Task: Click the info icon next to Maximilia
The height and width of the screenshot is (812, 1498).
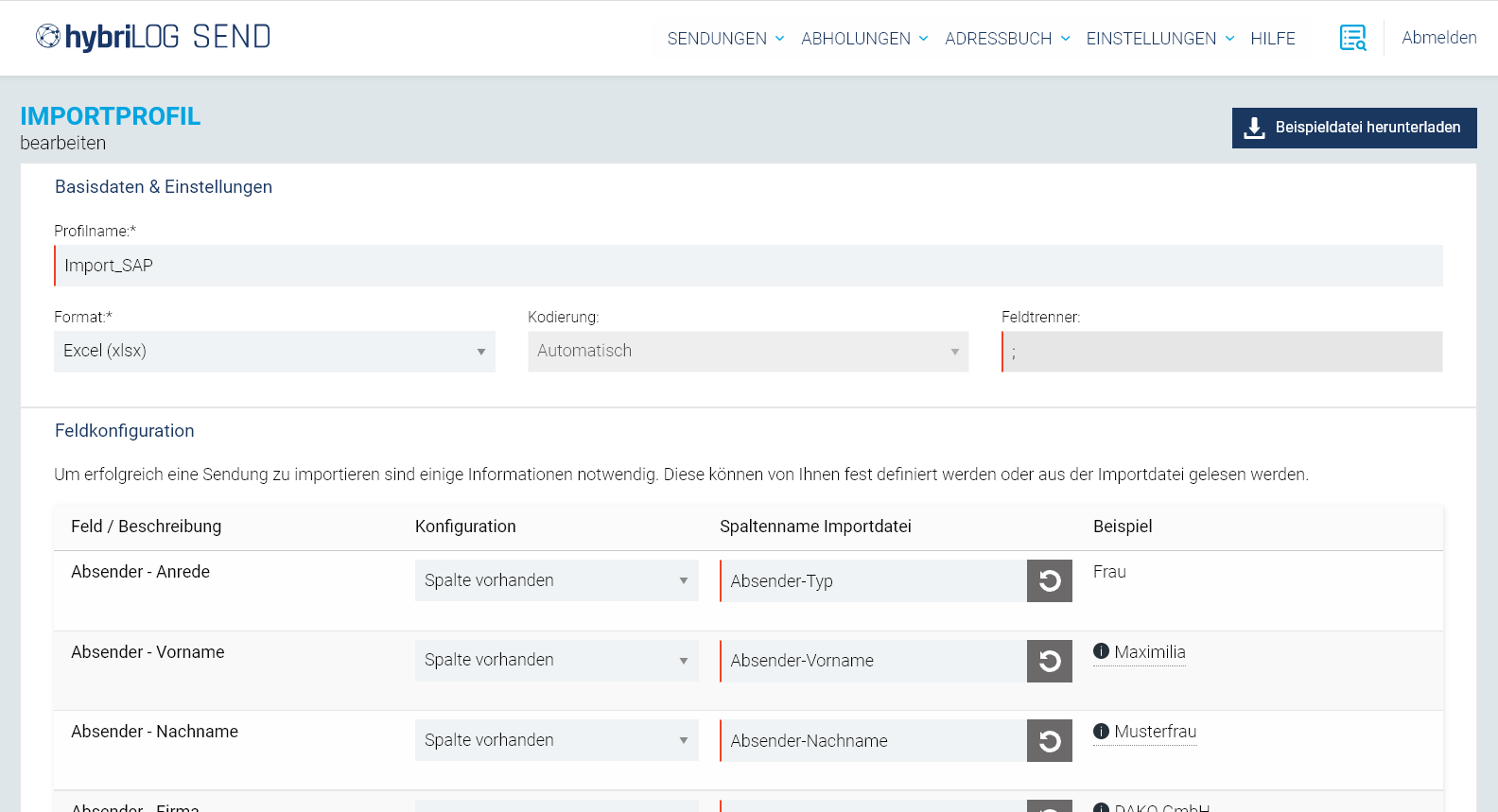Action: click(1101, 651)
